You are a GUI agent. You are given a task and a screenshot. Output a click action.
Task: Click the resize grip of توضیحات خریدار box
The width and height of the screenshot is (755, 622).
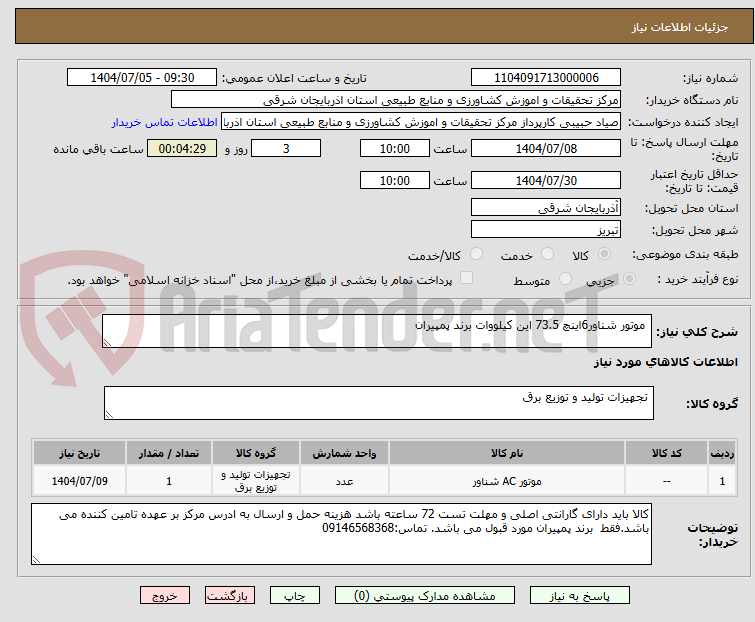tap(37, 559)
